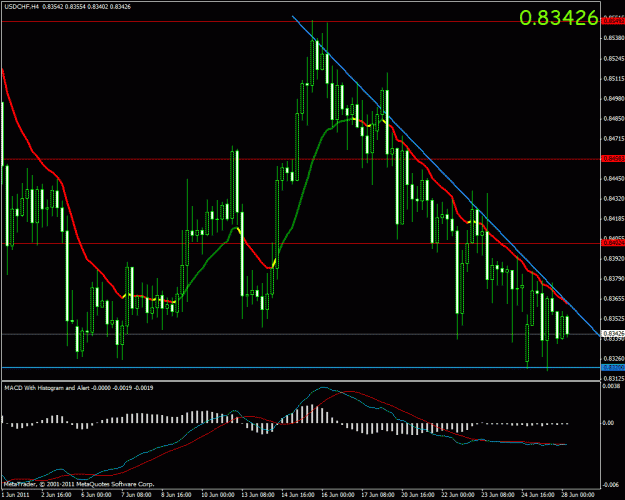Click the 0.83525 price axis label
The image size is (625, 500).
pyautogui.click(x=613, y=319)
